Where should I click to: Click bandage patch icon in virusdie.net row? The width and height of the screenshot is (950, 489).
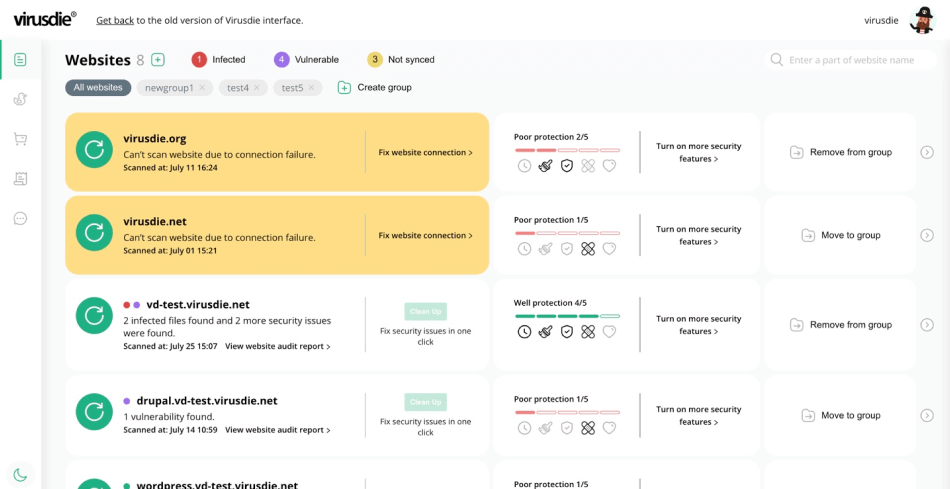tap(588, 248)
